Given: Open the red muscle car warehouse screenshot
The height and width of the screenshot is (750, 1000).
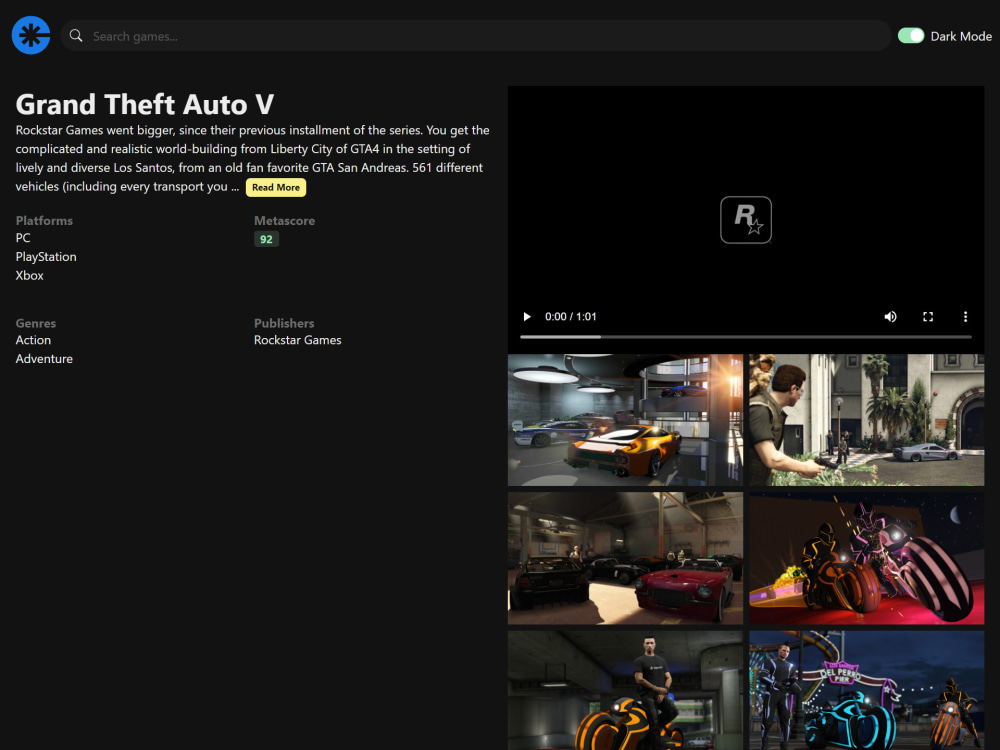Looking at the screenshot, I should 625,558.
